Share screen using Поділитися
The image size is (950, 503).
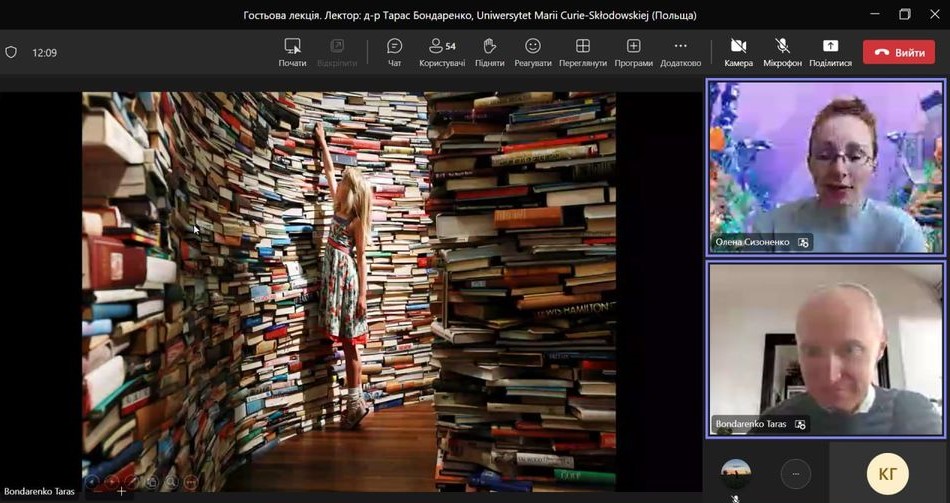830,52
